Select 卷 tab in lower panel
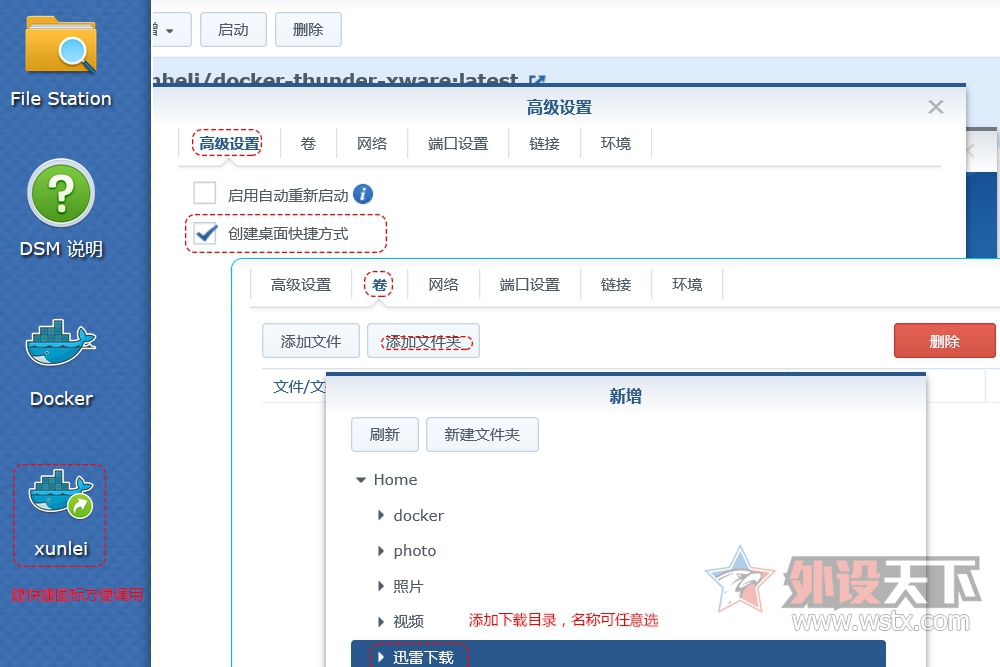 379,284
